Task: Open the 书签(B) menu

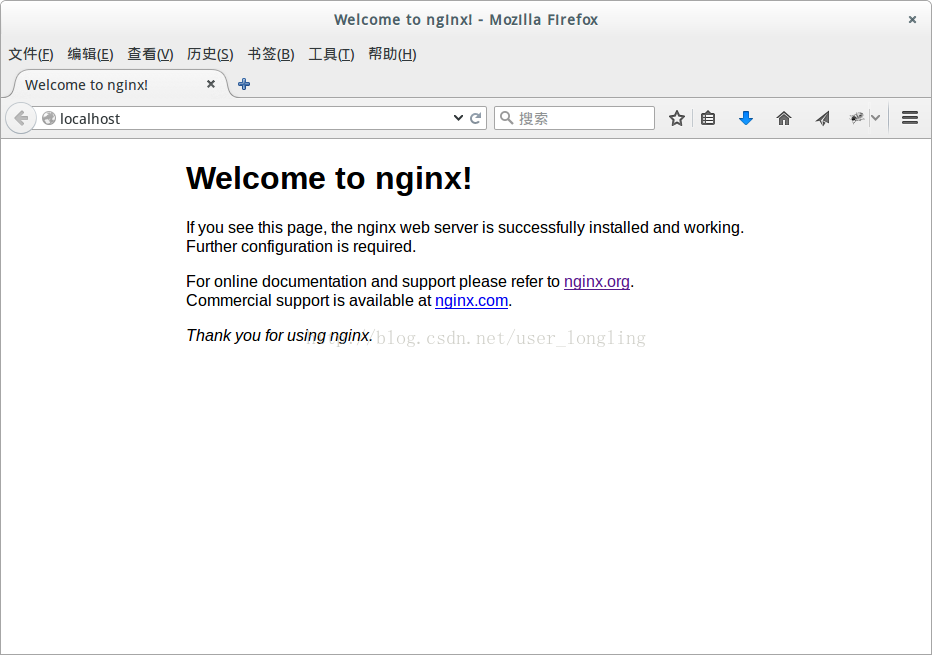Action: (x=271, y=54)
